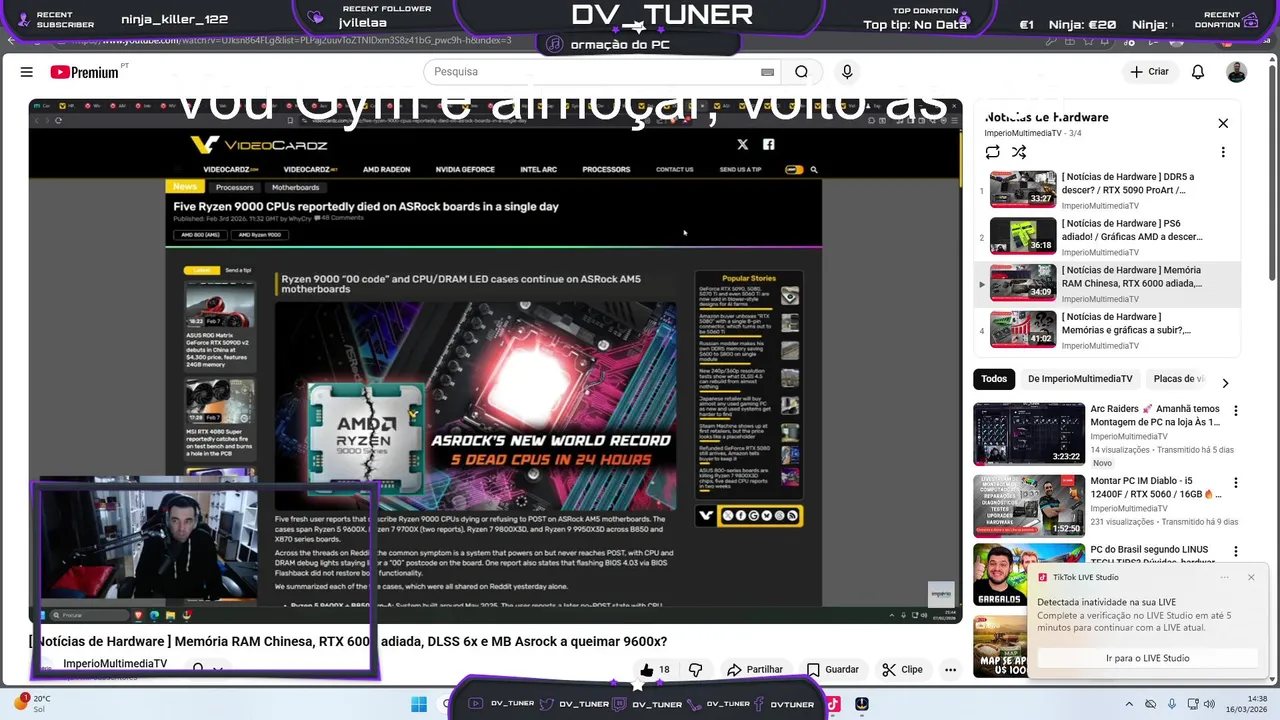The height and width of the screenshot is (720, 1280).
Task: Open the TikTok taskbar icon
Action: [x=832, y=704]
